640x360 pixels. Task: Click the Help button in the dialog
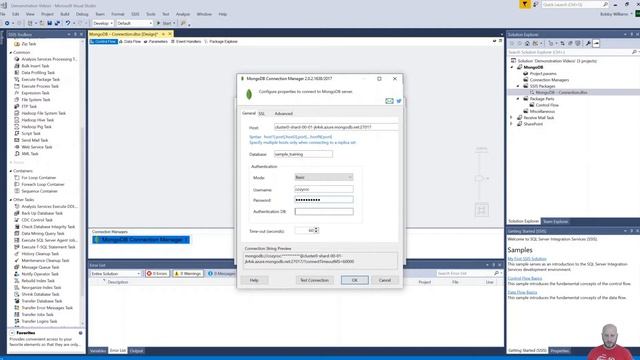(254, 280)
